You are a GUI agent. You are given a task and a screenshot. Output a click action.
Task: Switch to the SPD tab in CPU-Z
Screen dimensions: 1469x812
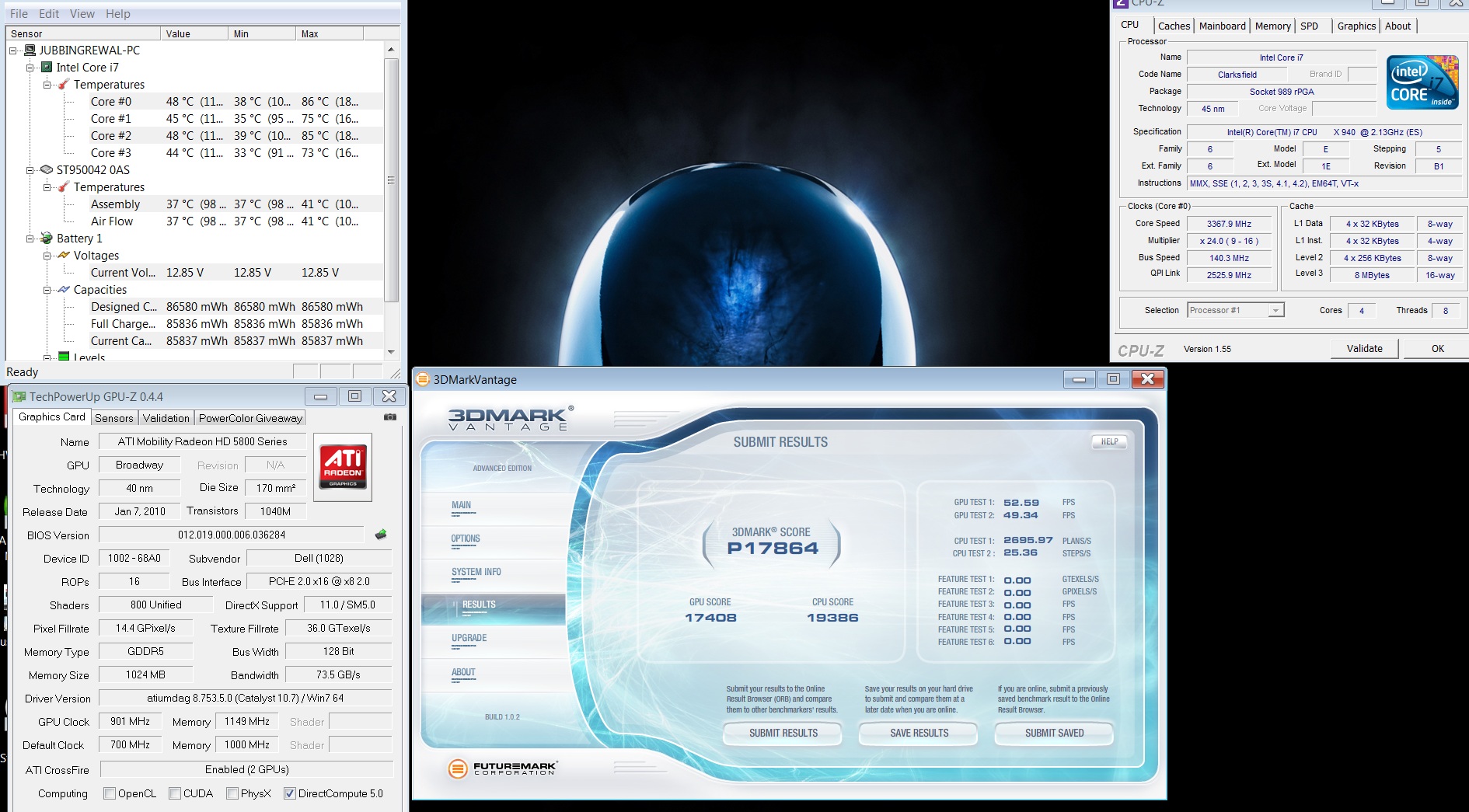tap(1310, 26)
